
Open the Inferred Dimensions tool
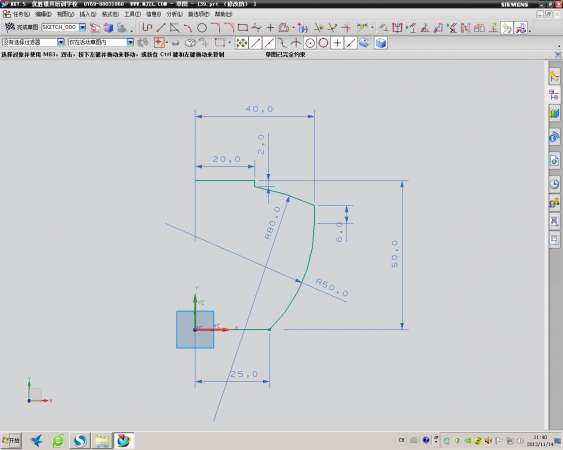397,28
